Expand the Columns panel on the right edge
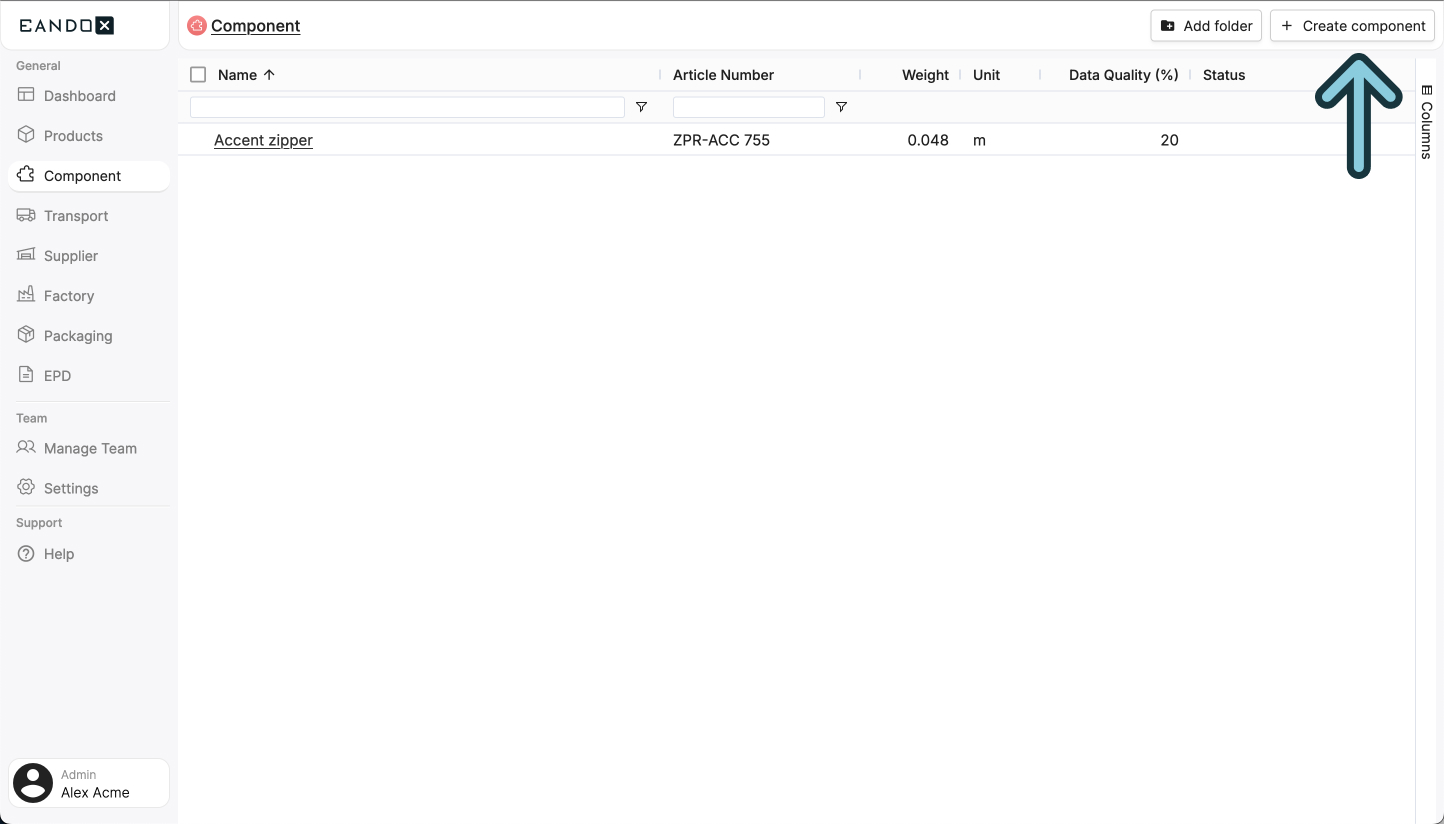Screen dimensions: 1444x824 1426,120
